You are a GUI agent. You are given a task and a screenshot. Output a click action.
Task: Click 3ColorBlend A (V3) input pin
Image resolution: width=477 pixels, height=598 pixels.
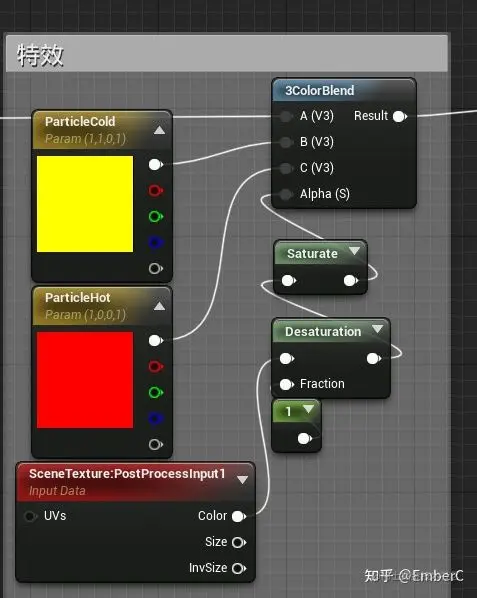(286, 116)
